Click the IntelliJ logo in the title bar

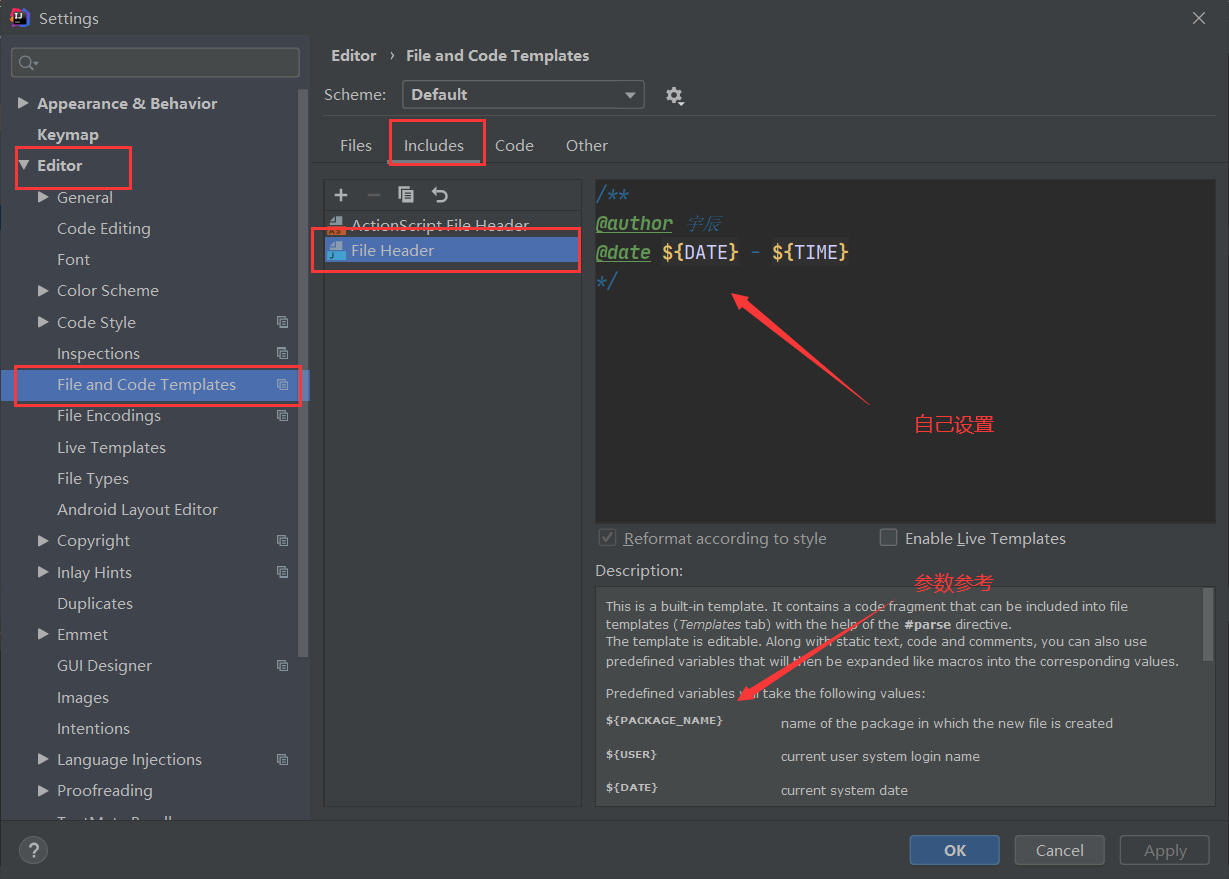click(19, 18)
